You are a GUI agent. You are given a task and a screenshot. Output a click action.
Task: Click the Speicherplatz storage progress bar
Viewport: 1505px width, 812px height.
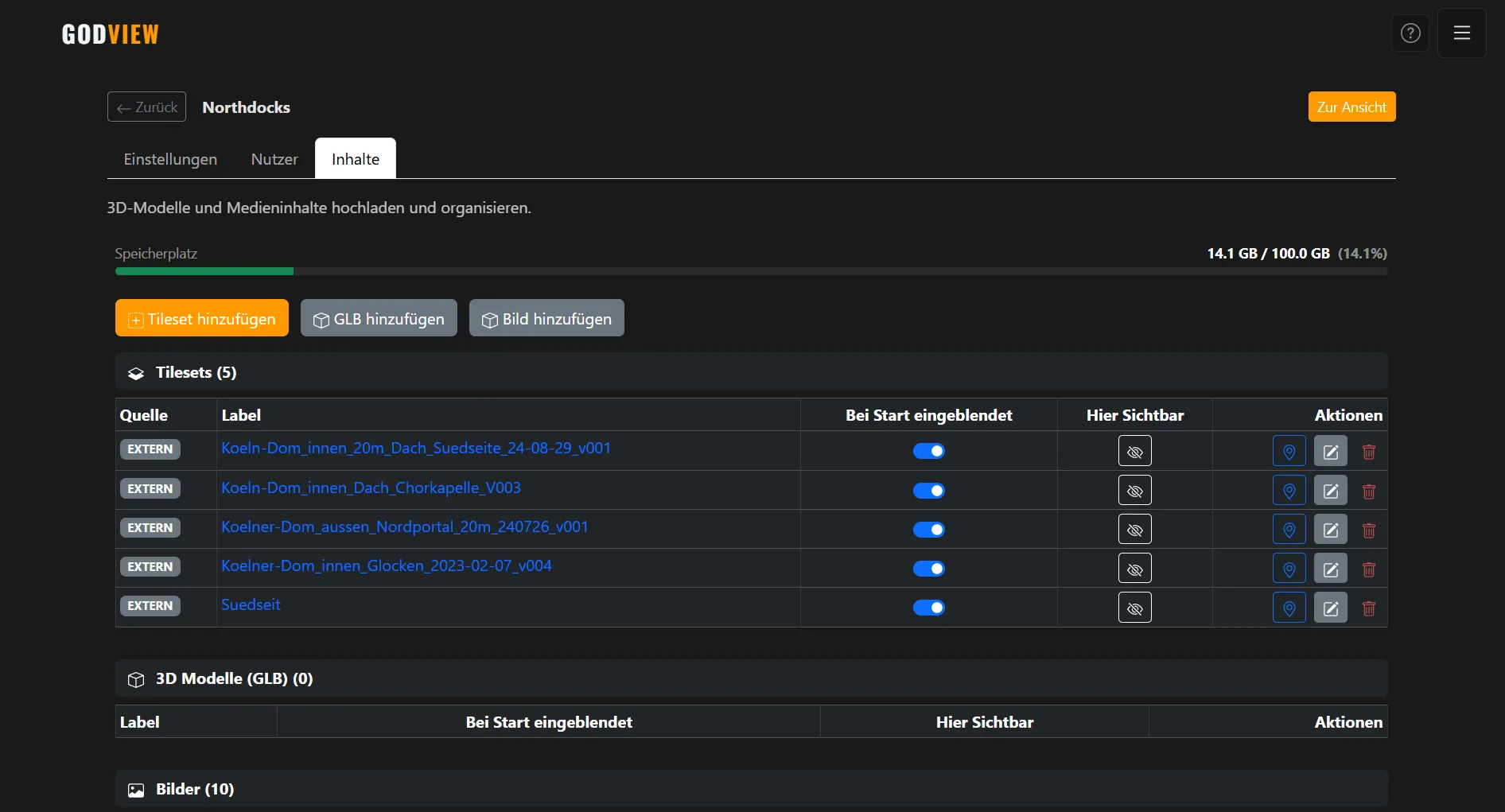[x=751, y=271]
